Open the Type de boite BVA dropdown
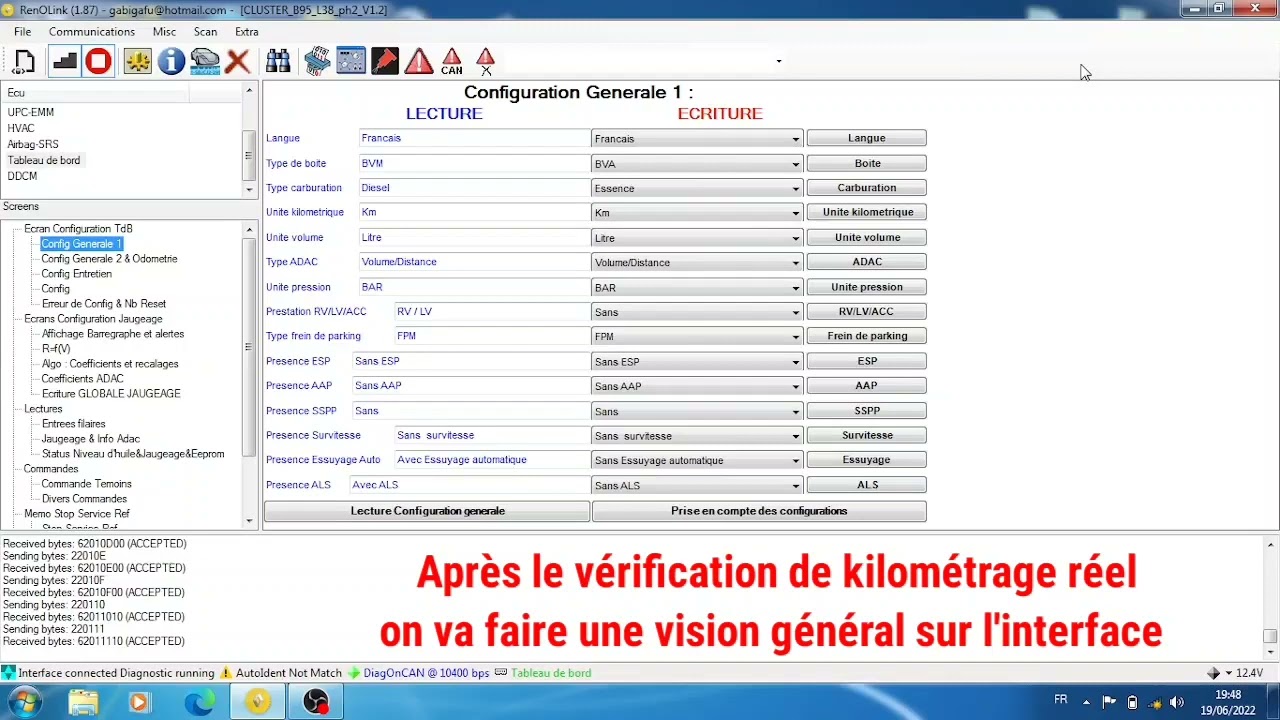This screenshot has width=1280, height=720. click(697, 164)
